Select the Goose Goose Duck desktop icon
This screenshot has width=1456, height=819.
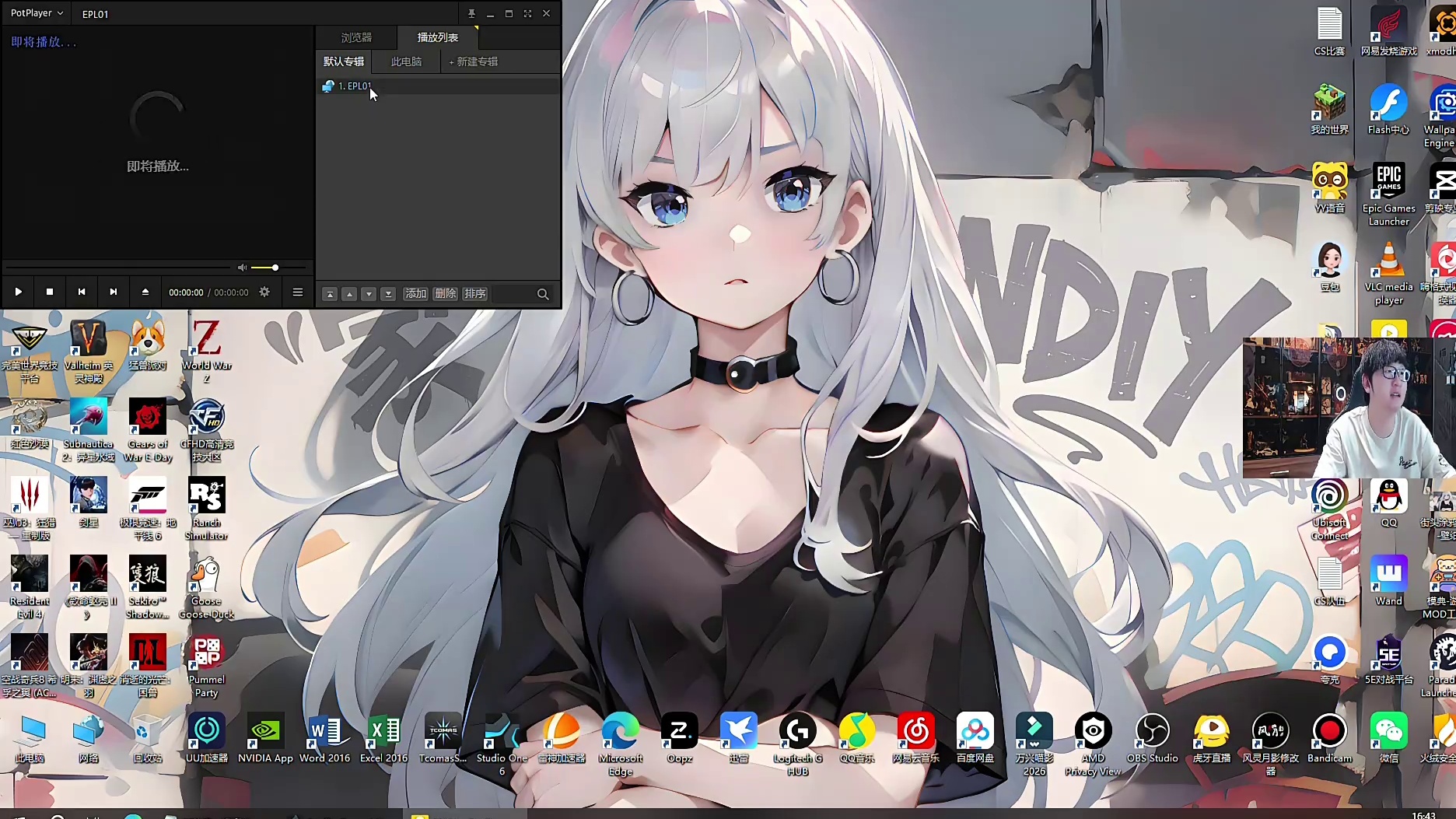tap(206, 587)
